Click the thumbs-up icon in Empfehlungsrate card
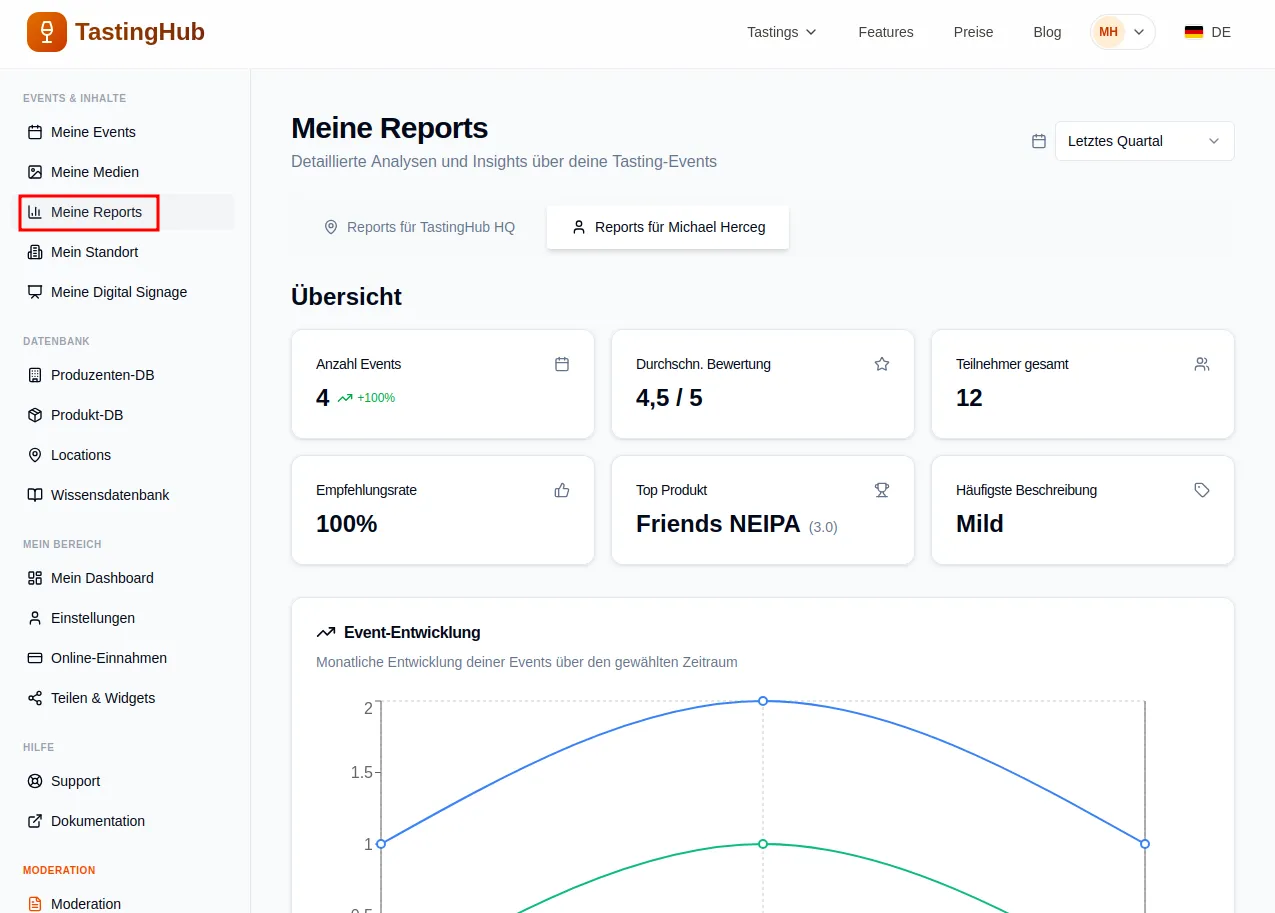 click(562, 490)
